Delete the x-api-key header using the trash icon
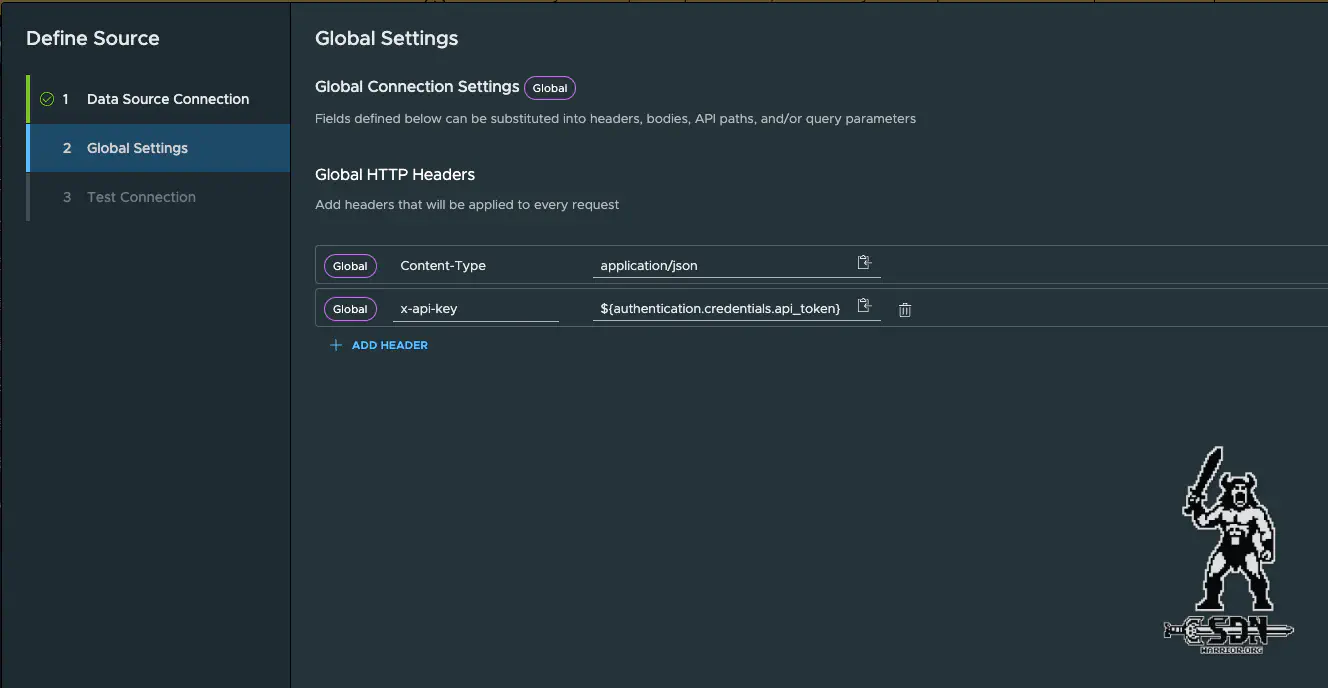This screenshot has width=1328, height=688. (x=904, y=310)
